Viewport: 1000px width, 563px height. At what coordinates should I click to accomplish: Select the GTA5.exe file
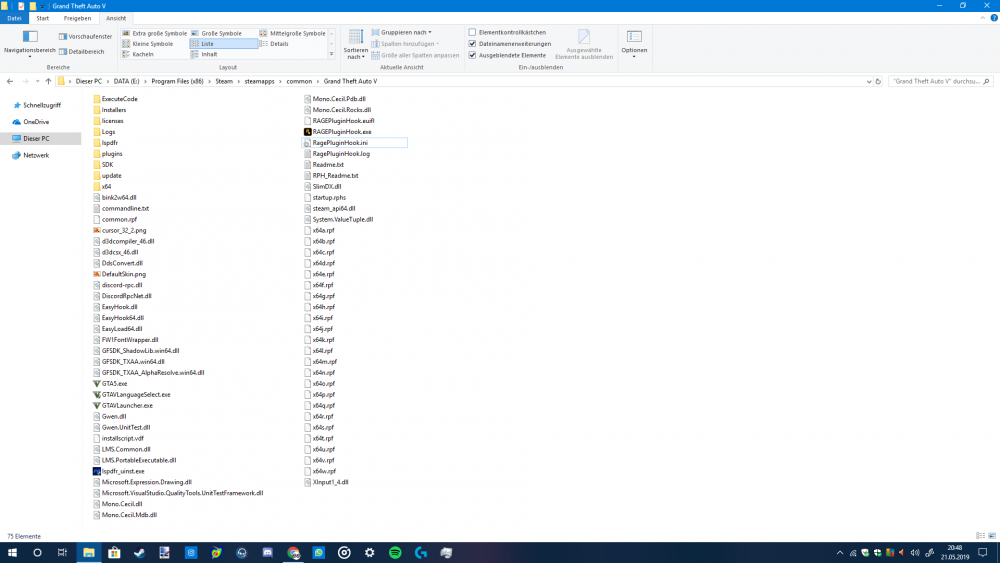(110, 384)
